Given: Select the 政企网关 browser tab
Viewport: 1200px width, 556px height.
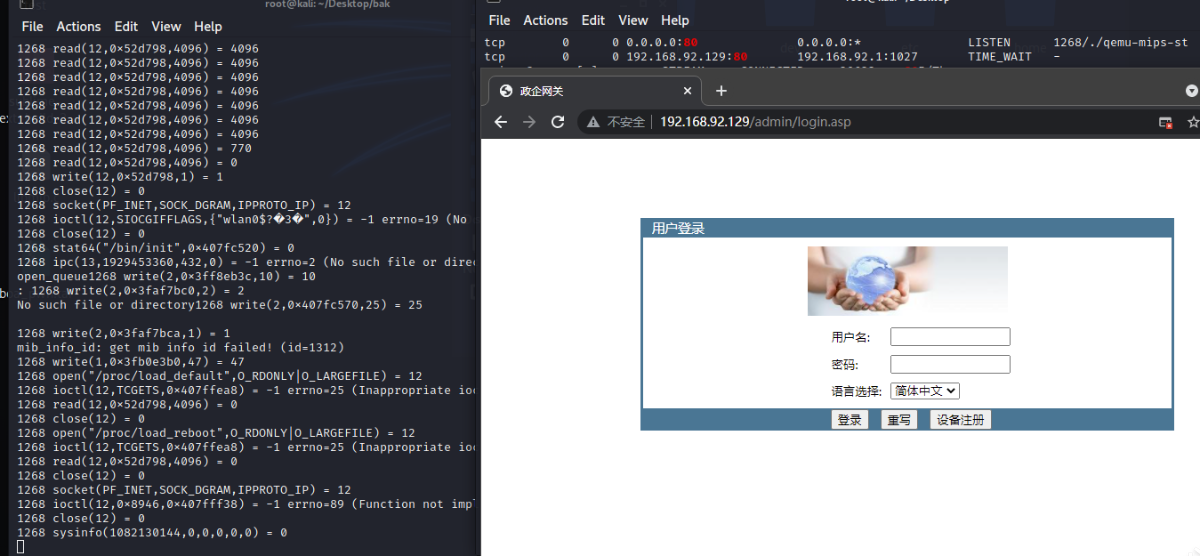Looking at the screenshot, I should (x=595, y=91).
